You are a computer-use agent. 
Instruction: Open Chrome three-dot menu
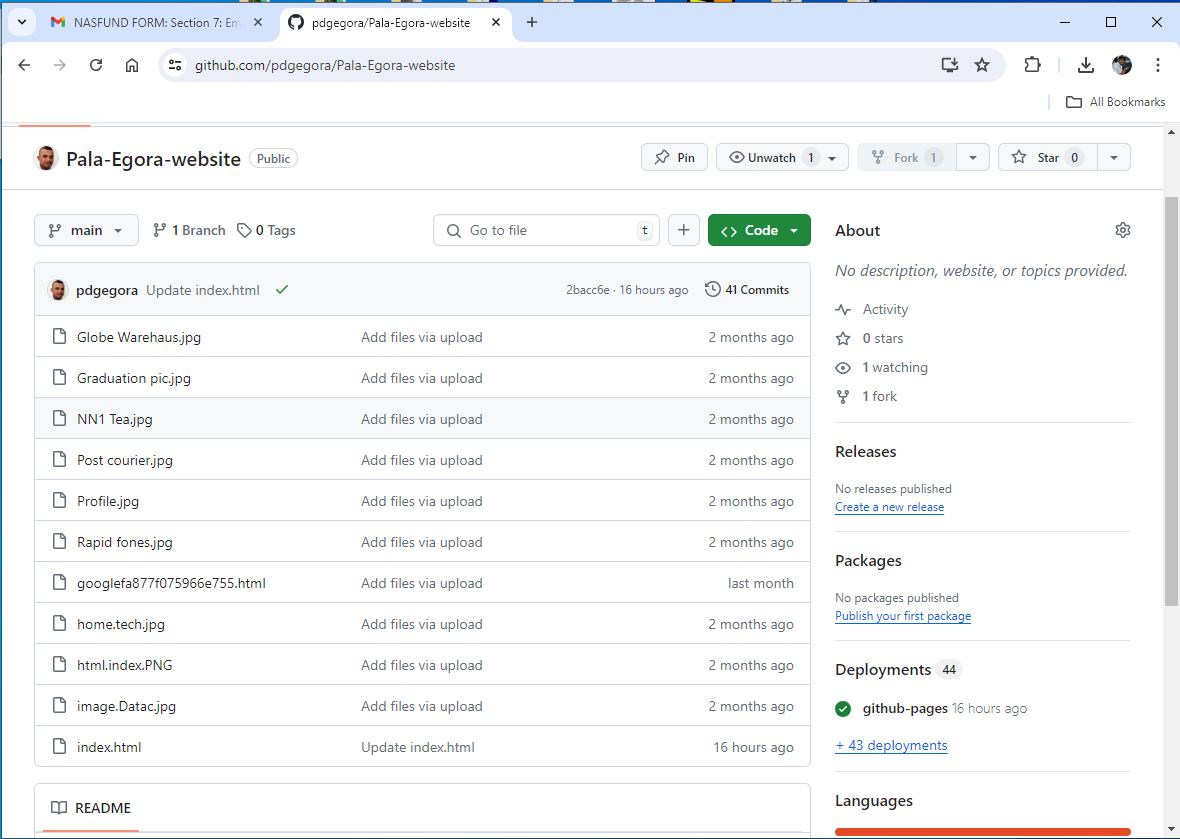(x=1157, y=65)
